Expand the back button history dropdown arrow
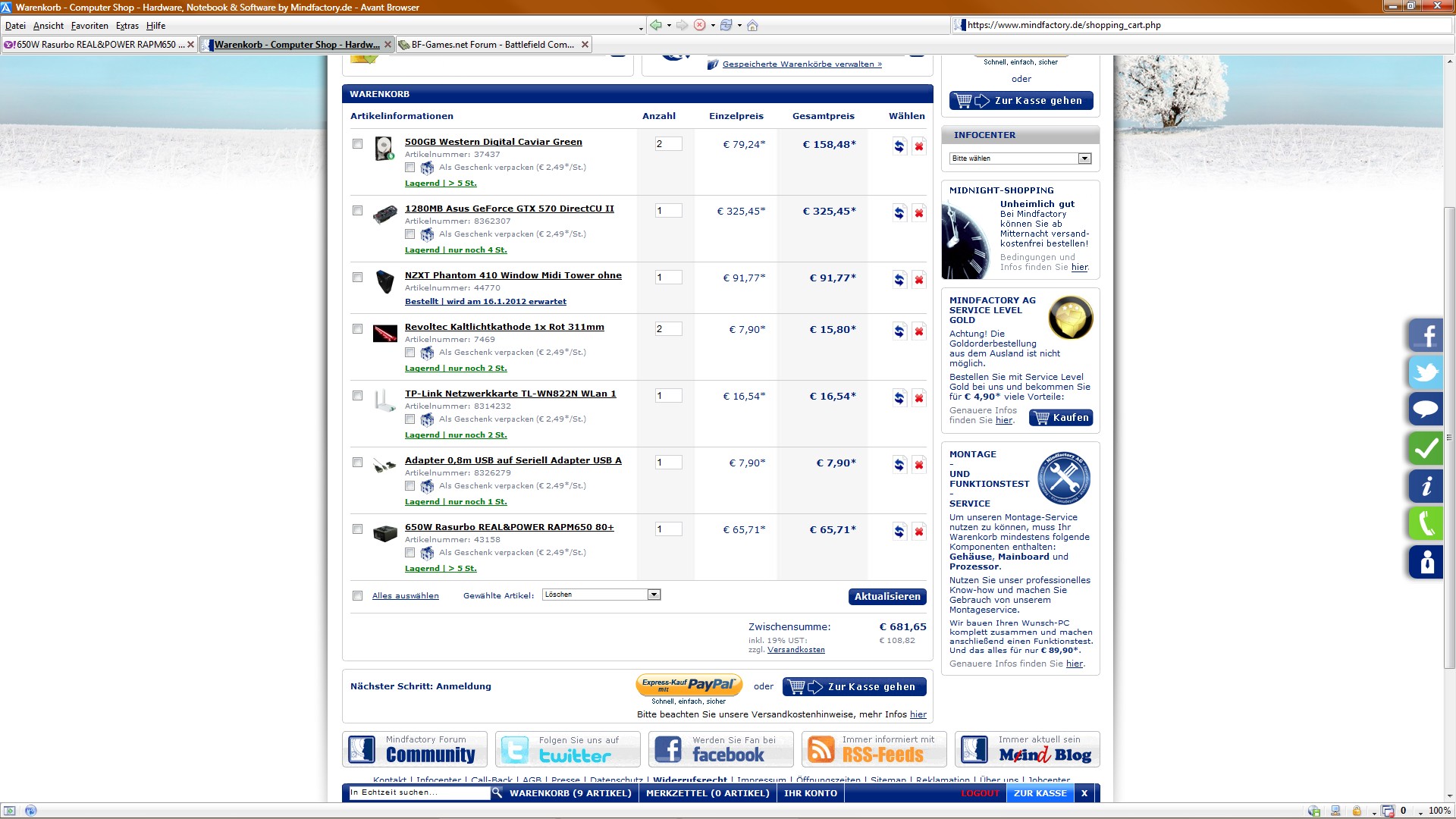 point(669,26)
